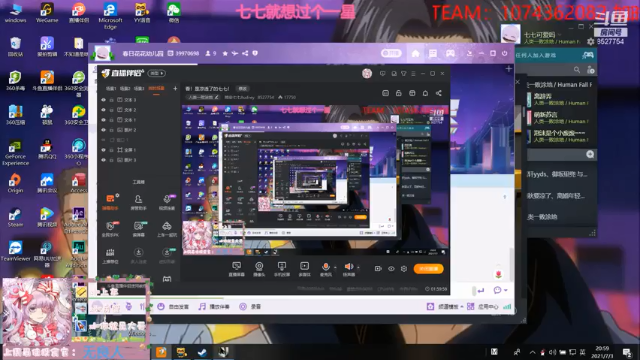Open the camera source icon in bottom toolbar
Image resolution: width=640 pixels, height=360 pixels.
(x=259, y=267)
